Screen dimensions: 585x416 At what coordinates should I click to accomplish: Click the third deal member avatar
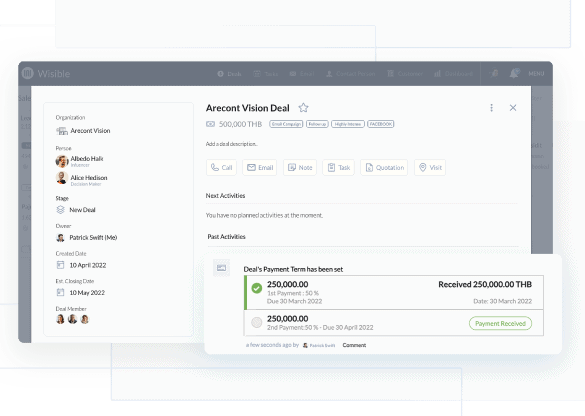[85, 319]
